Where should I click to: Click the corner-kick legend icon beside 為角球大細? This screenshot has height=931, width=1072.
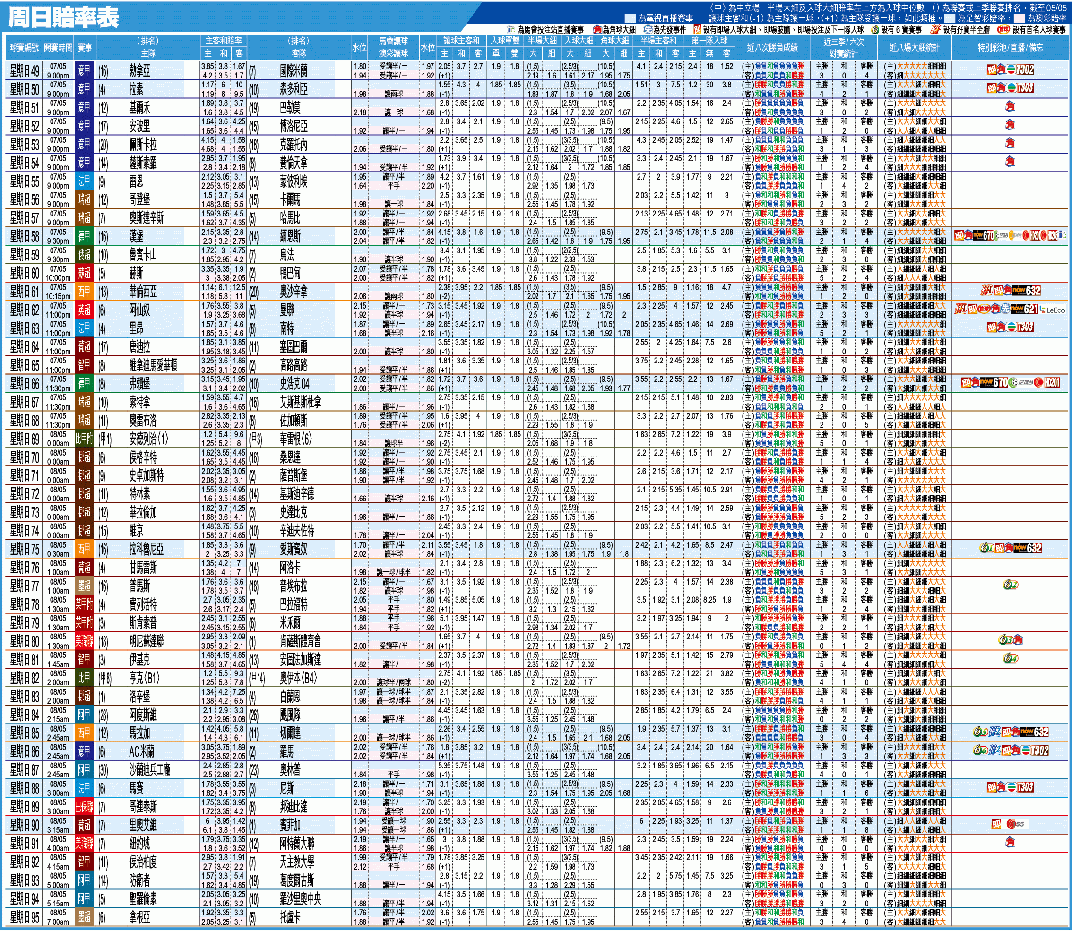(597, 30)
